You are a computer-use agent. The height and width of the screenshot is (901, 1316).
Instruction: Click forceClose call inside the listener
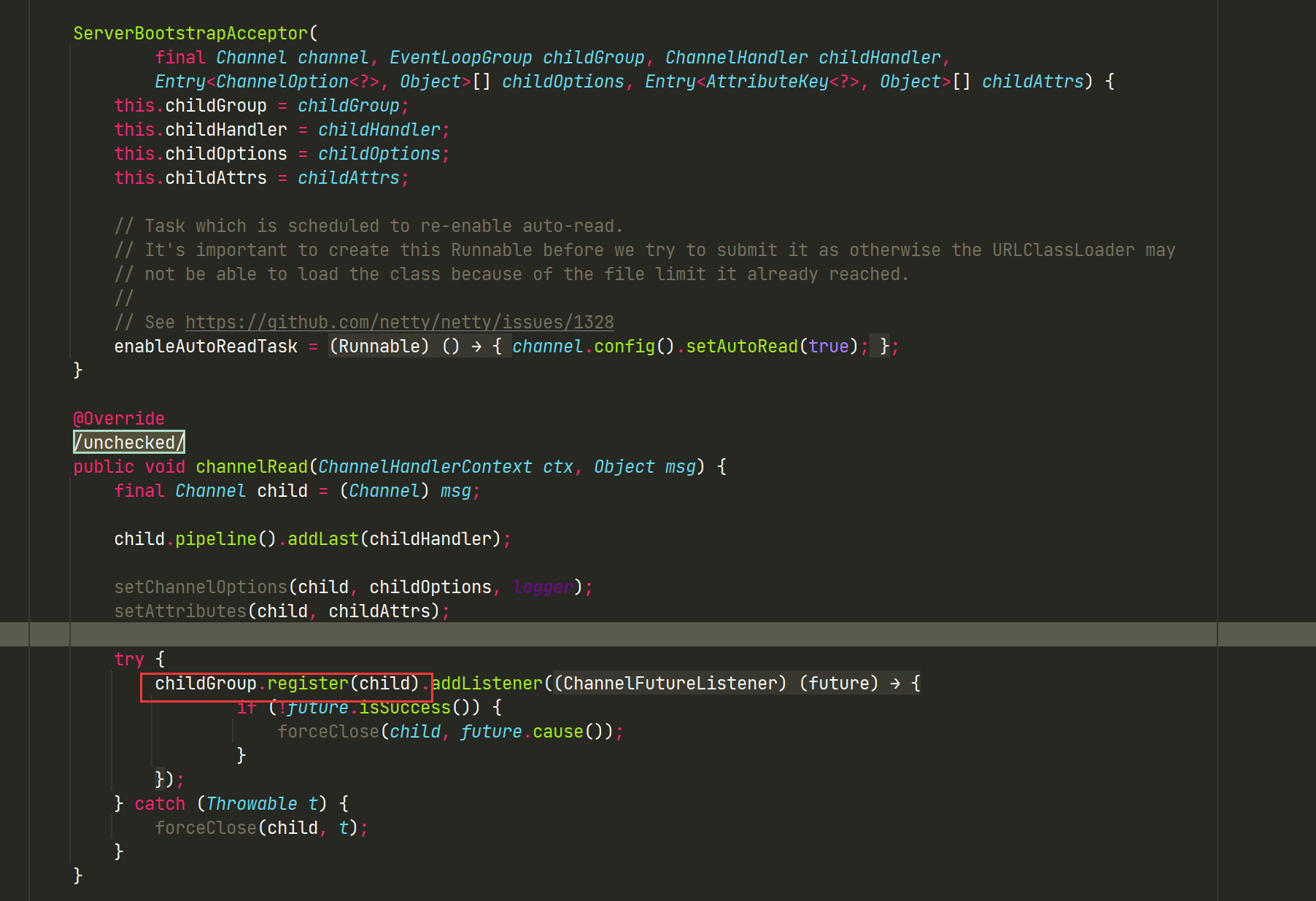(x=328, y=731)
